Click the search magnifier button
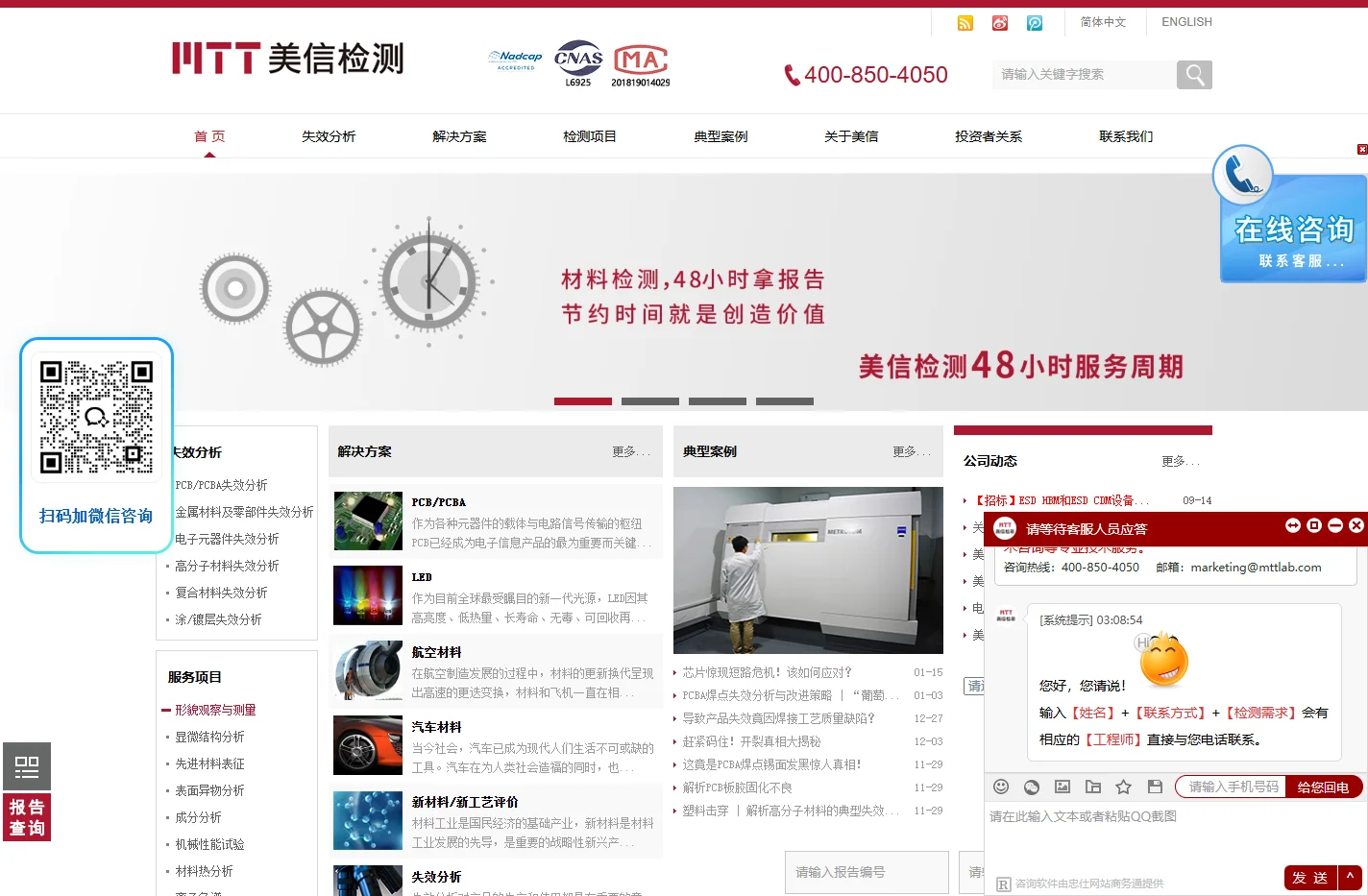1368x896 pixels. click(x=1194, y=75)
